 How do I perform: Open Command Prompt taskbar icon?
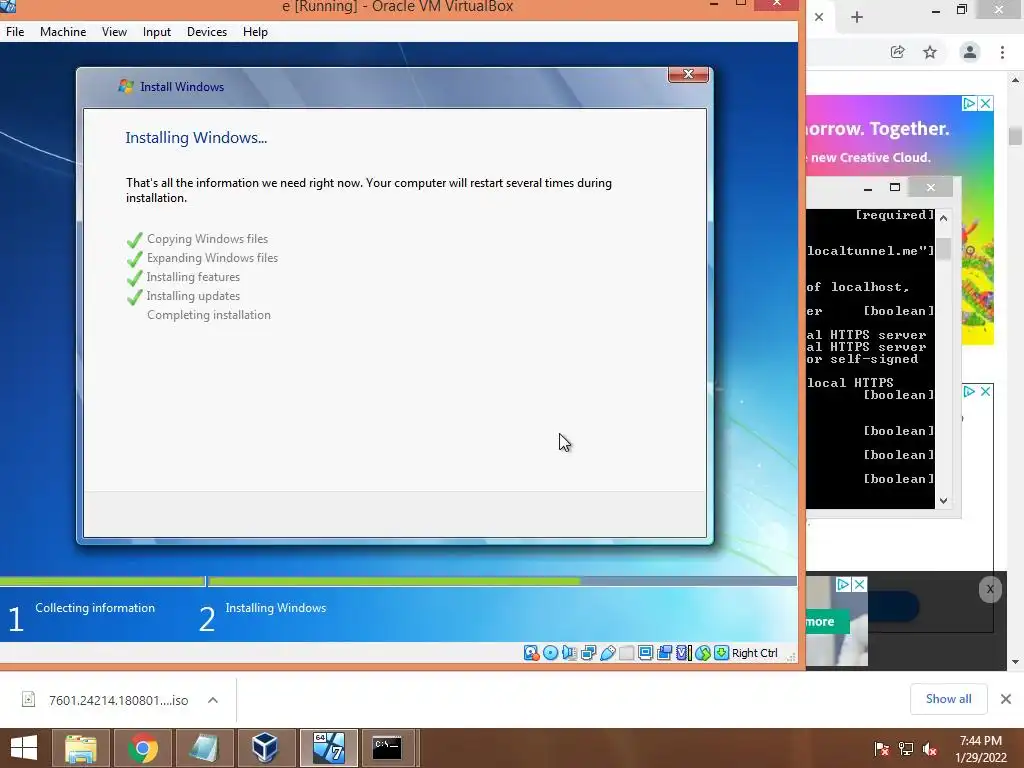pyautogui.click(x=388, y=748)
